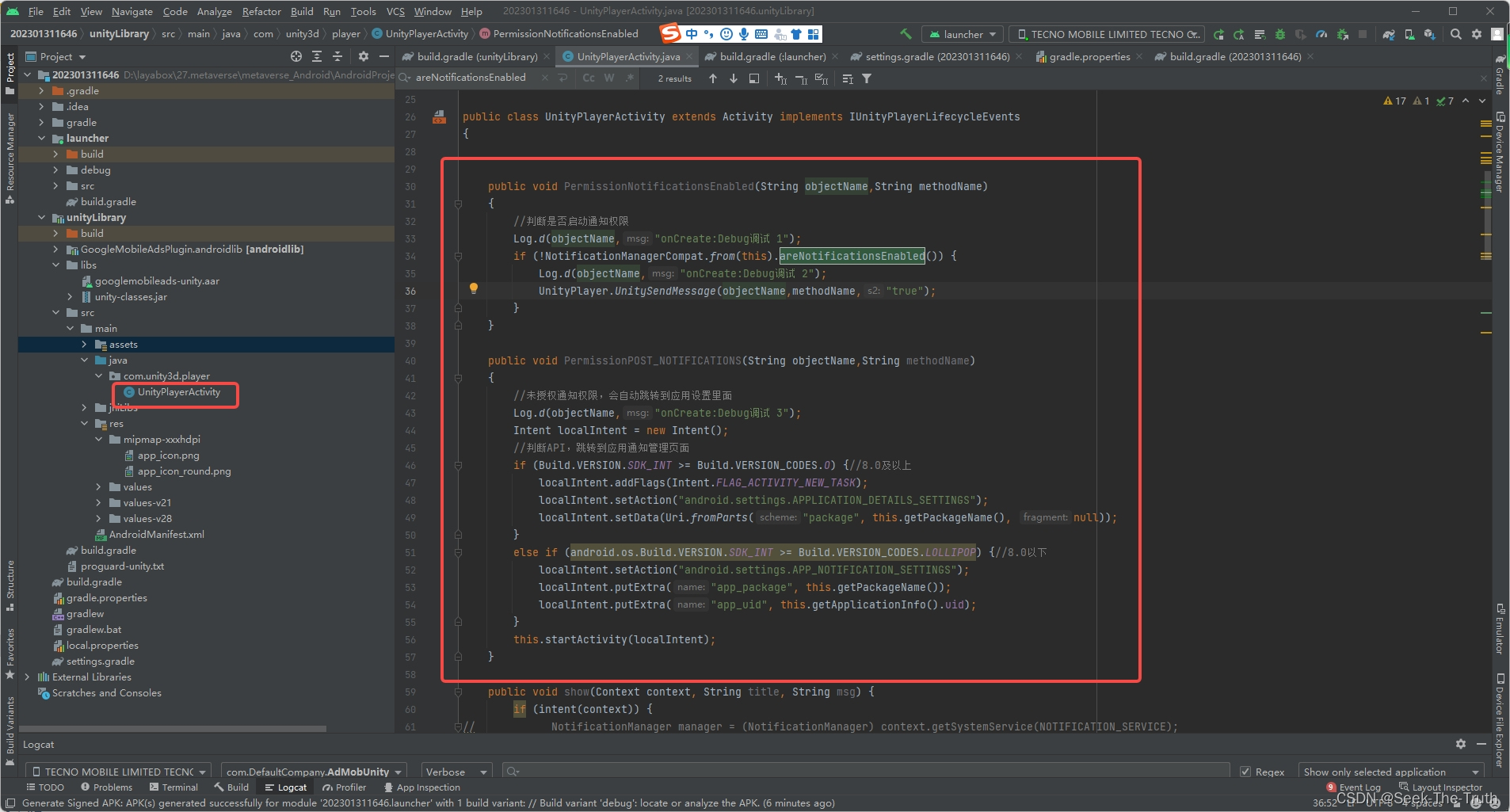Click the Attach Debugger to Android Process icon
Screen dimensions: 1510x812
tap(1342, 34)
